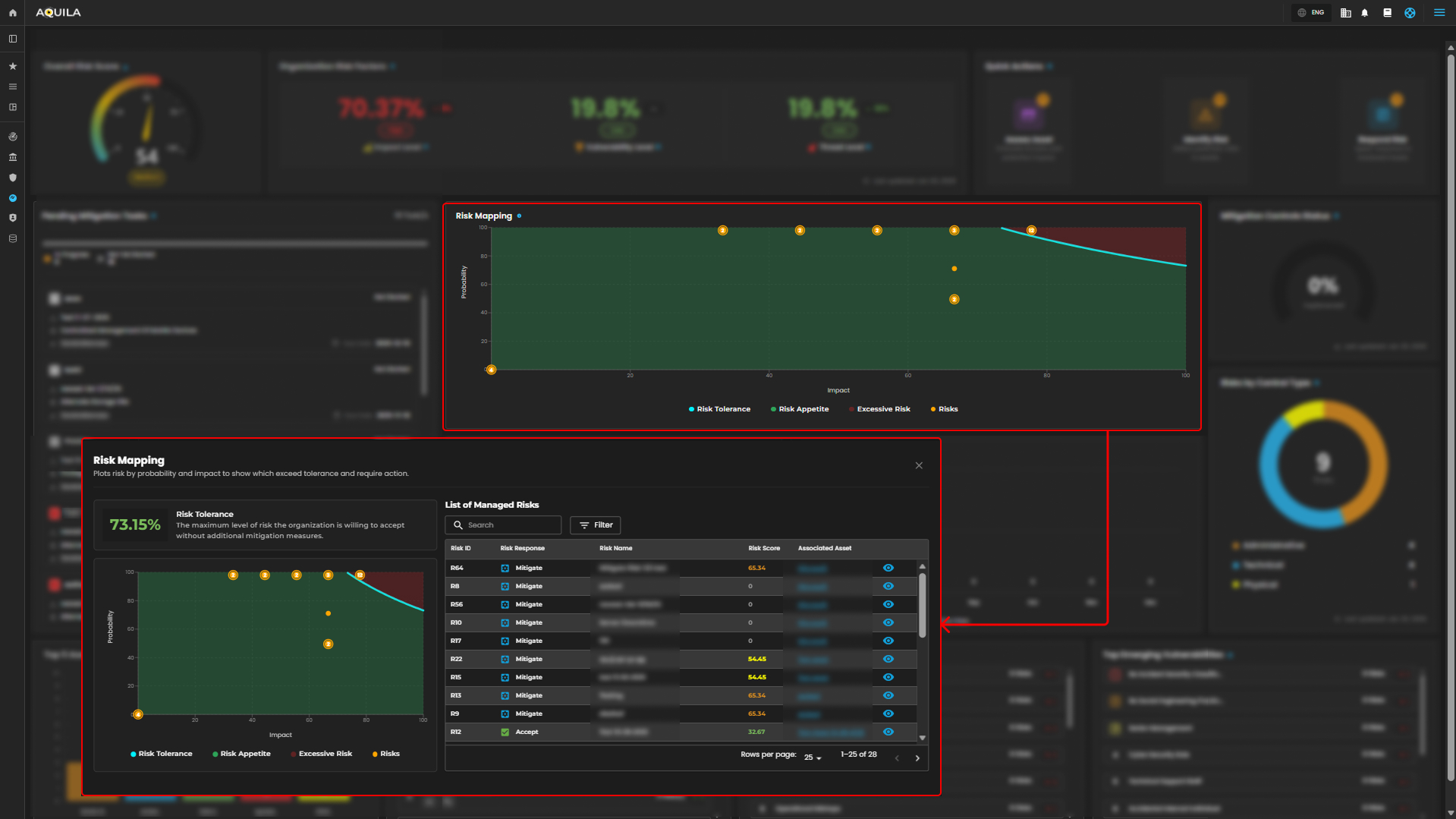The height and width of the screenshot is (819, 1456).
Task: Expand the top-right hamburger menu
Action: 1439,13
